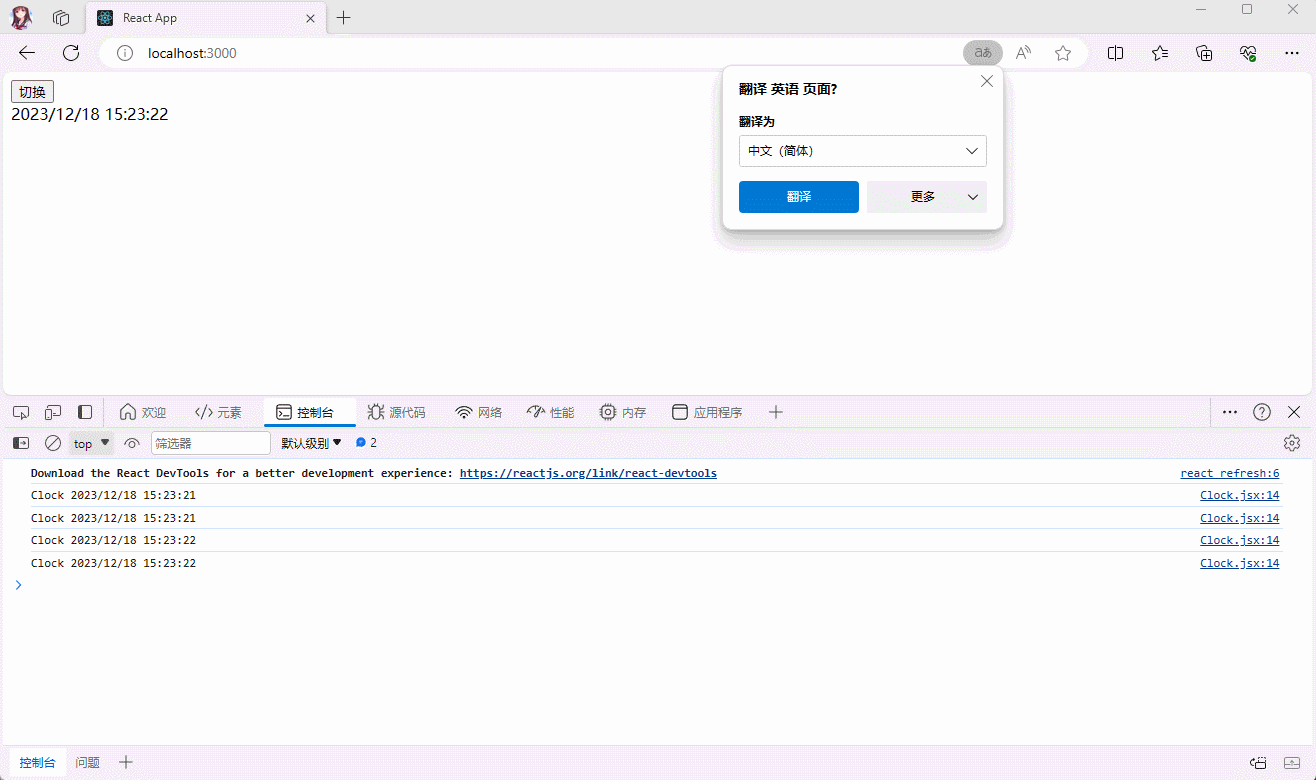Open DevTools help question mark icon
Image resolution: width=1316 pixels, height=780 pixels.
[x=1262, y=412]
